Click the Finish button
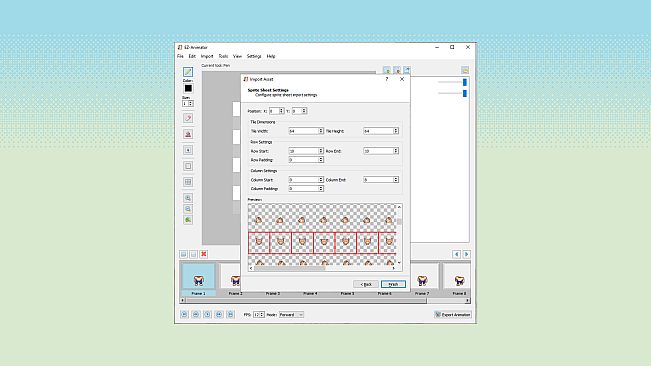Image resolution: width=651 pixels, height=366 pixels. pos(393,284)
